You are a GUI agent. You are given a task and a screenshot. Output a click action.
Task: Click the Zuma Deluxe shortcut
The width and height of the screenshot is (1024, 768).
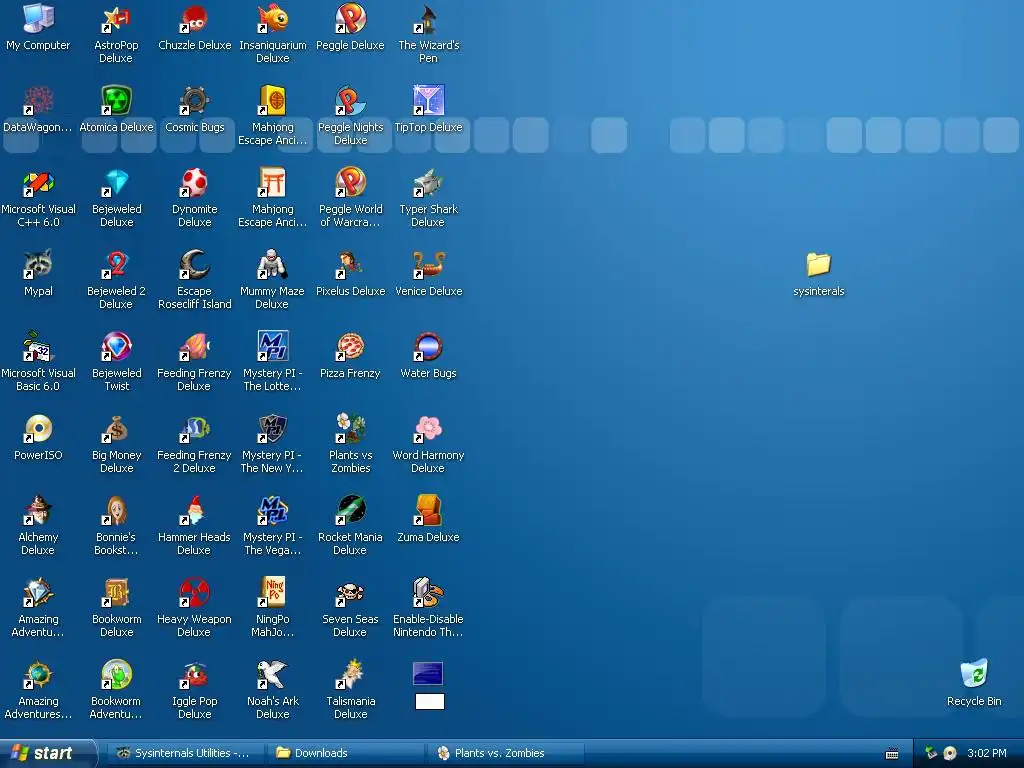[428, 511]
